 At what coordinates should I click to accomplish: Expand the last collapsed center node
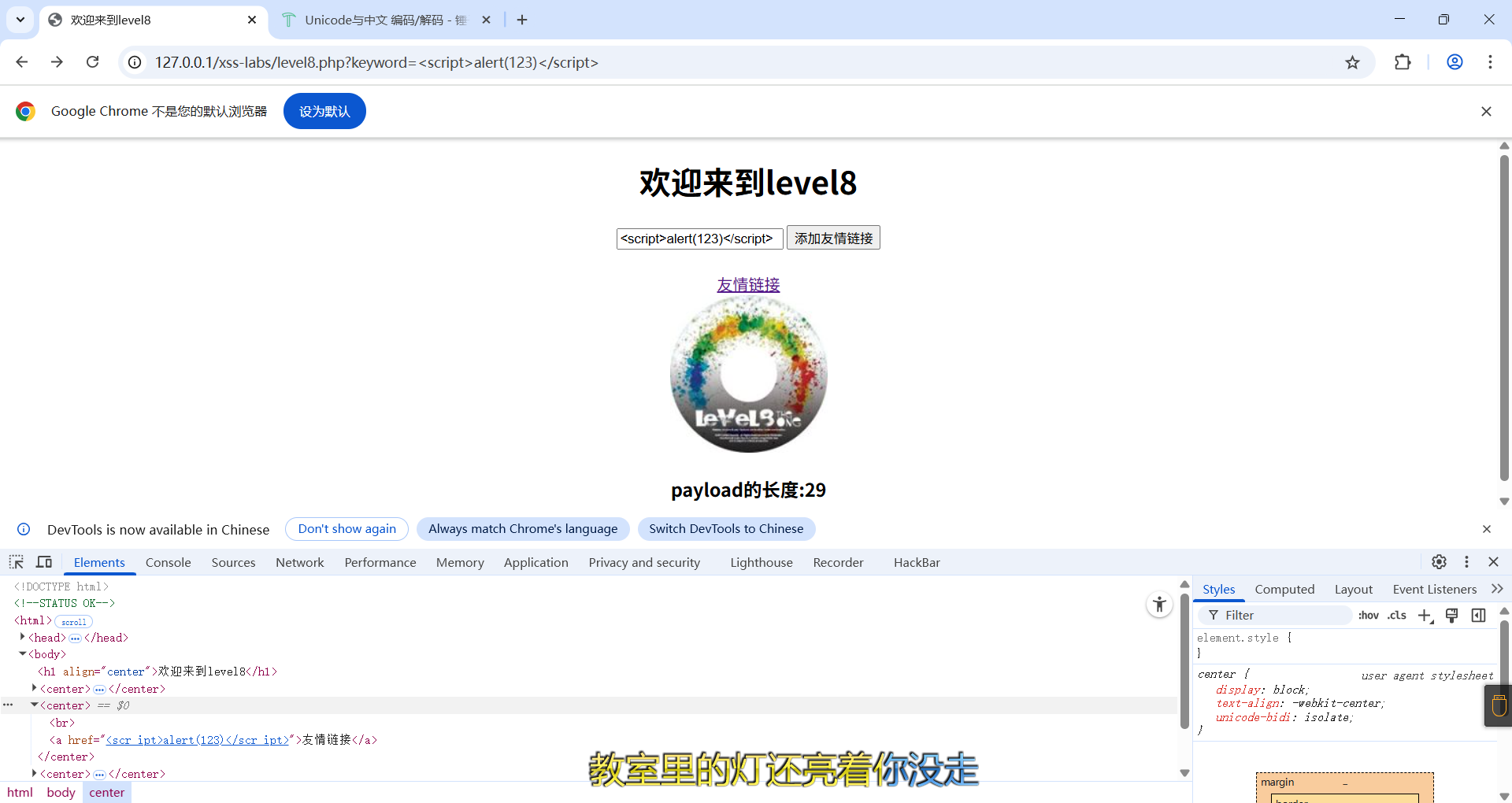click(35, 773)
